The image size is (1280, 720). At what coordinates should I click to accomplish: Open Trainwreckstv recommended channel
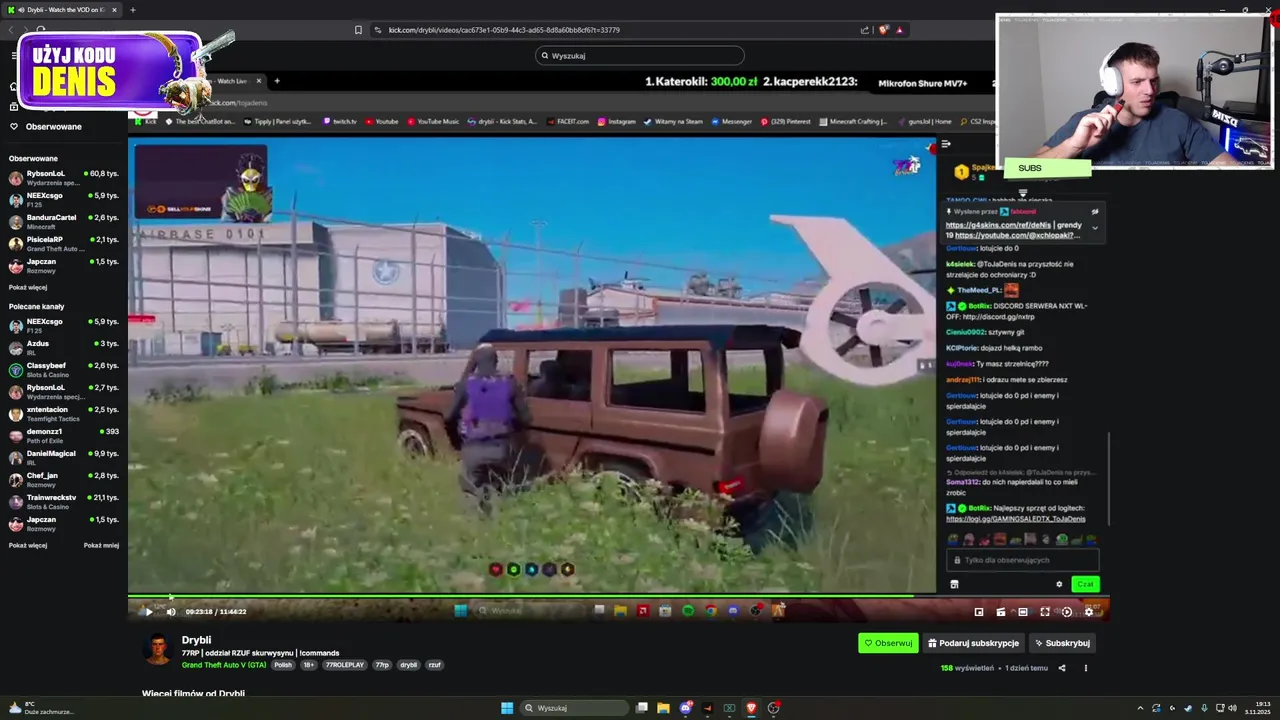coord(64,502)
